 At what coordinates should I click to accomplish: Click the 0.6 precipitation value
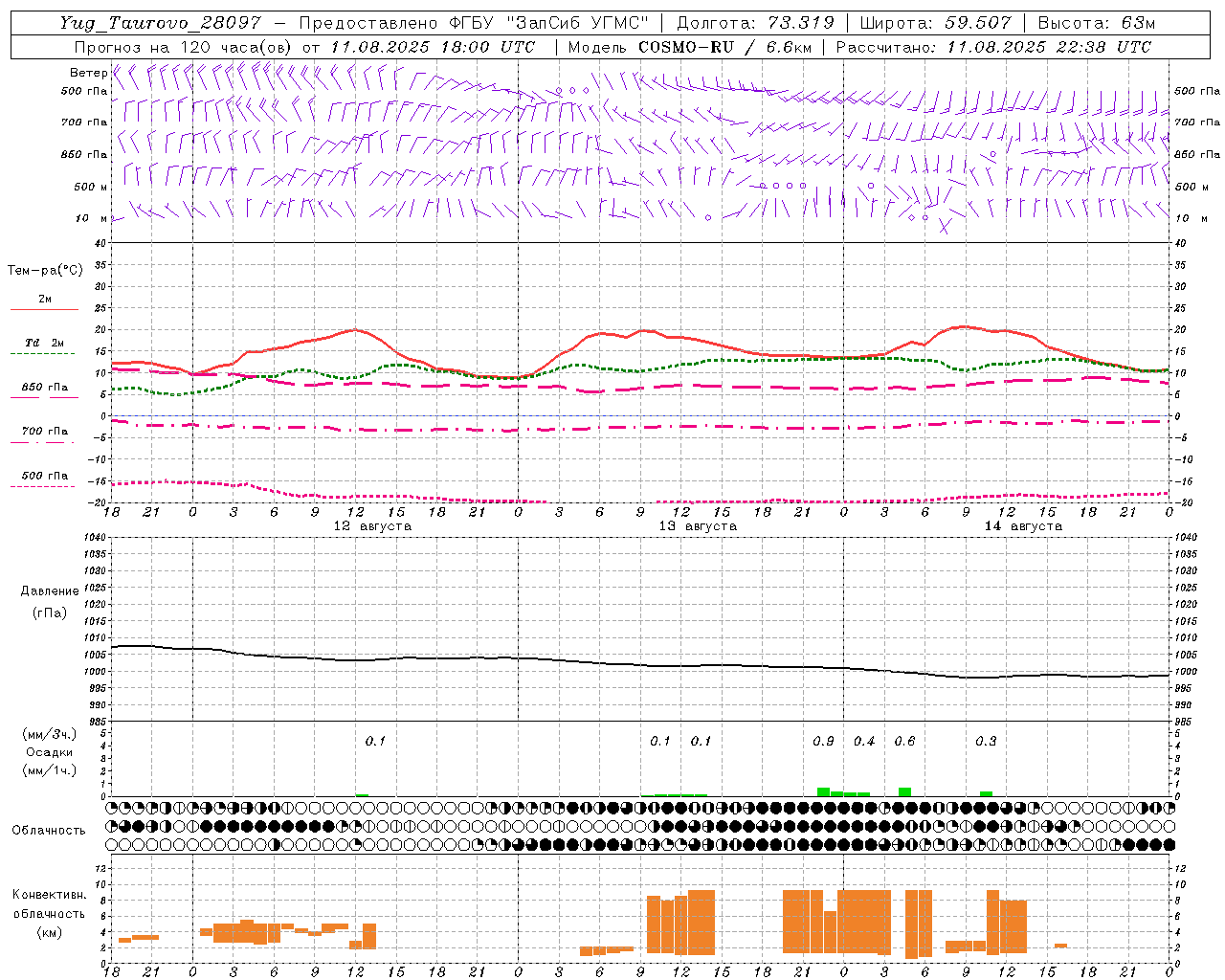pos(904,742)
